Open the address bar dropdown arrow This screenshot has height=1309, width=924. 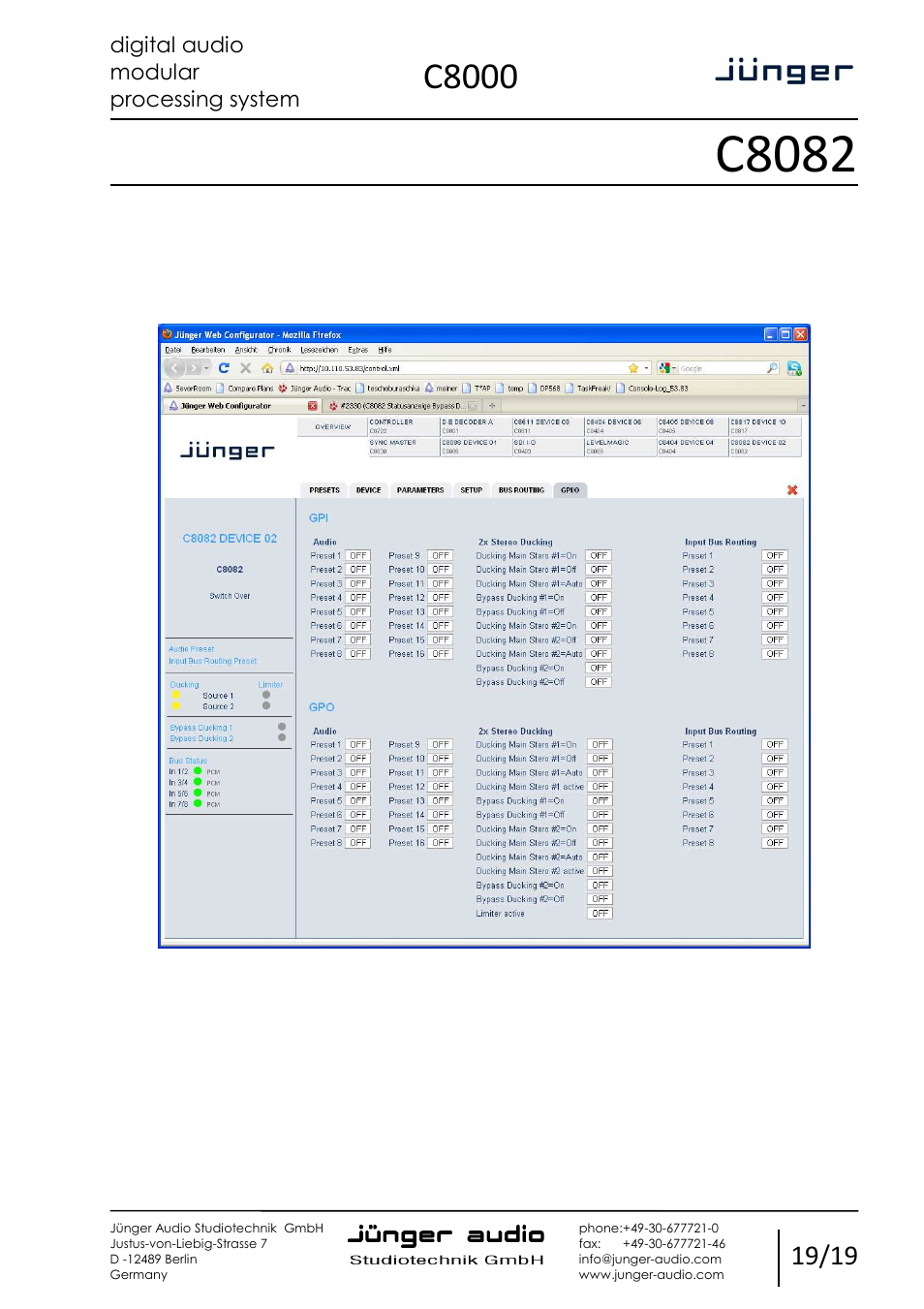(647, 368)
